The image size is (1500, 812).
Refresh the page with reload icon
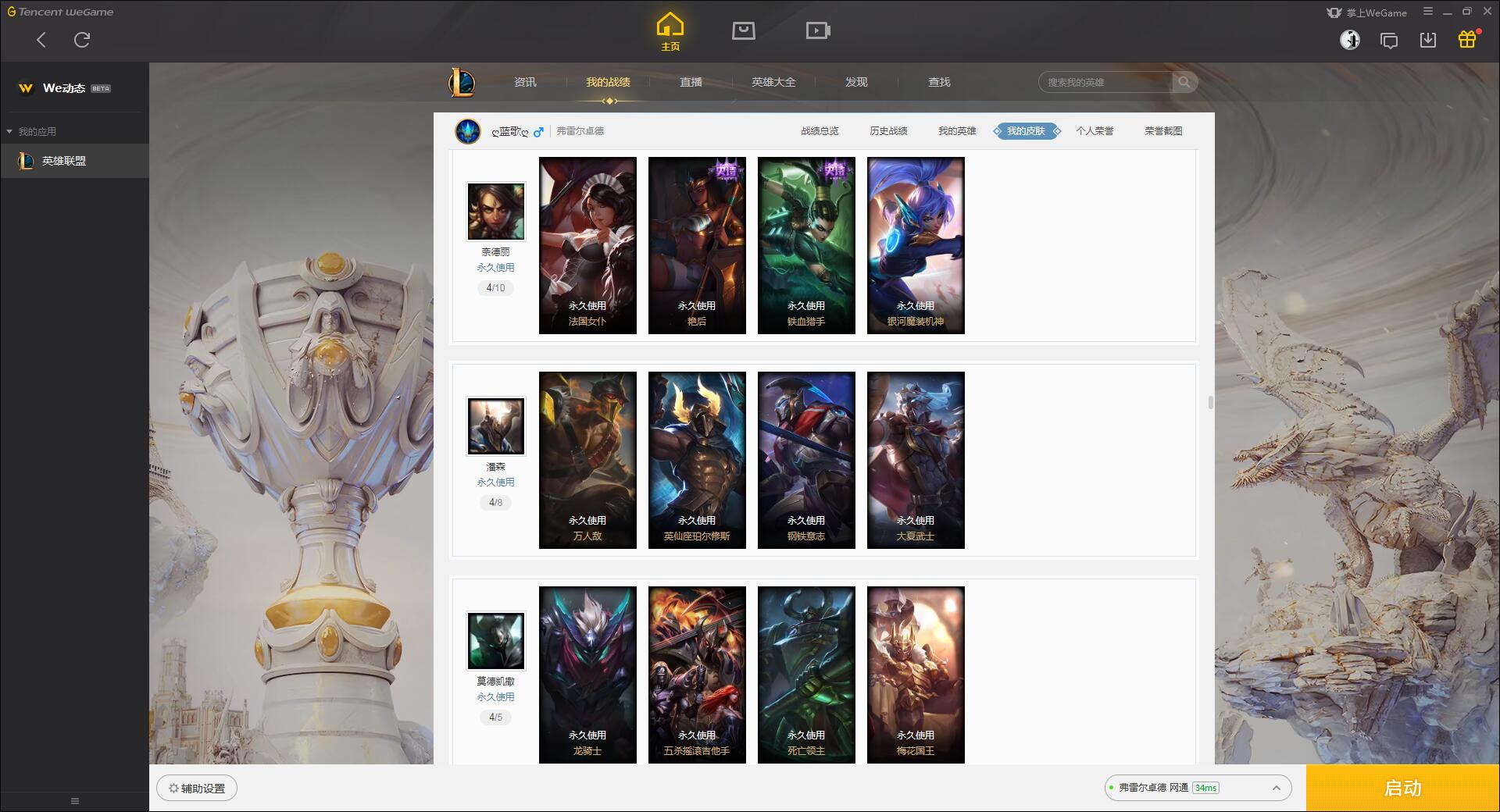(x=82, y=40)
